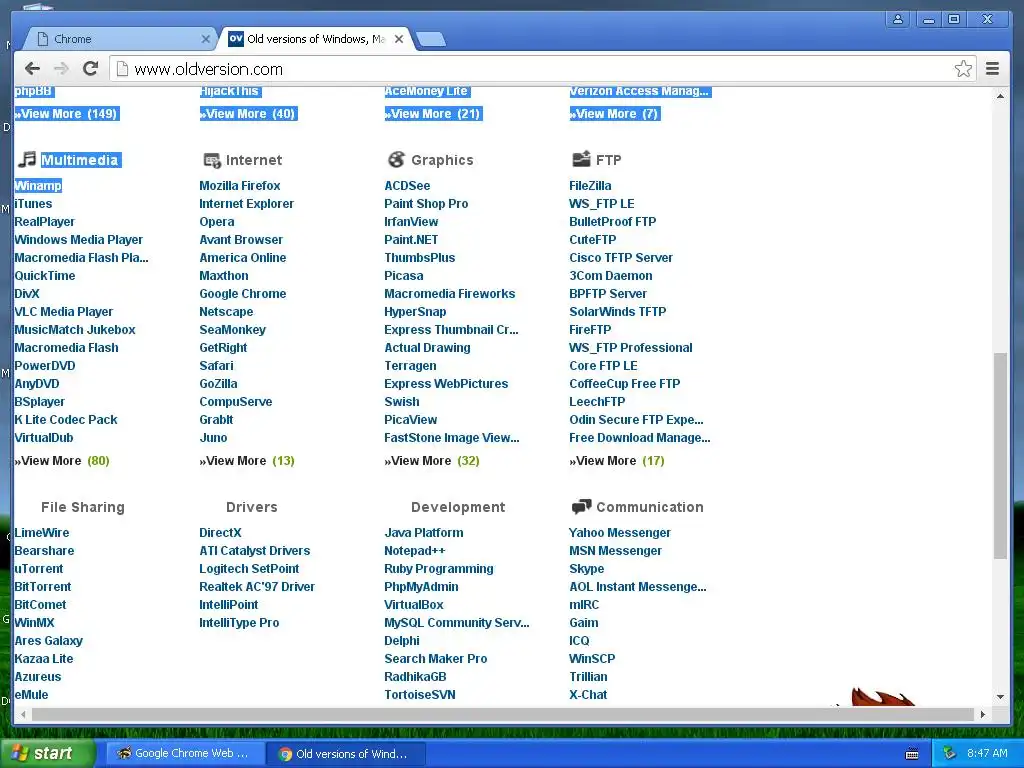Expand 'View More (21)' link
This screenshot has width=1024, height=768.
(432, 114)
